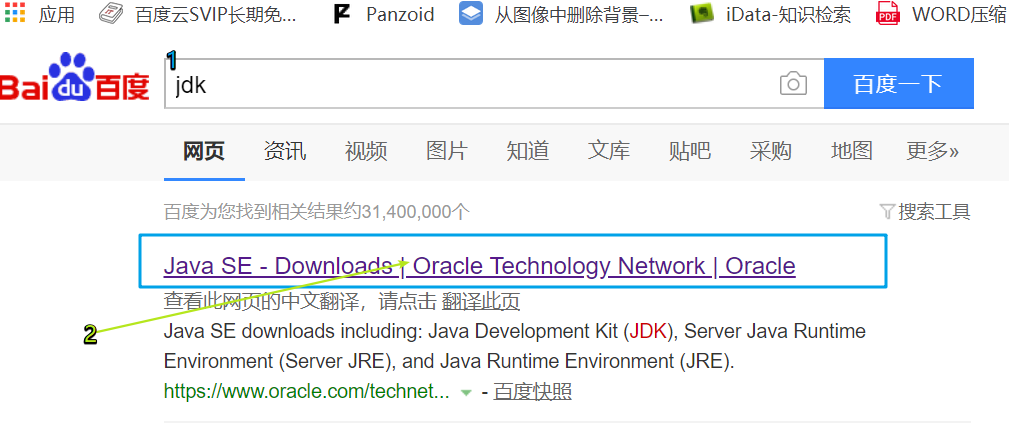1009x430 pixels.
Task: Click the 百度一下 search button
Action: click(898, 84)
